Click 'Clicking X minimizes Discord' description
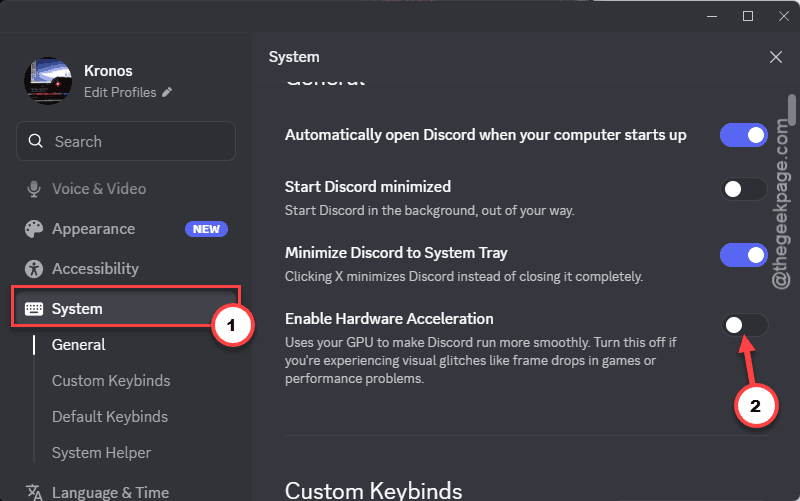This screenshot has width=800, height=501. 464,277
